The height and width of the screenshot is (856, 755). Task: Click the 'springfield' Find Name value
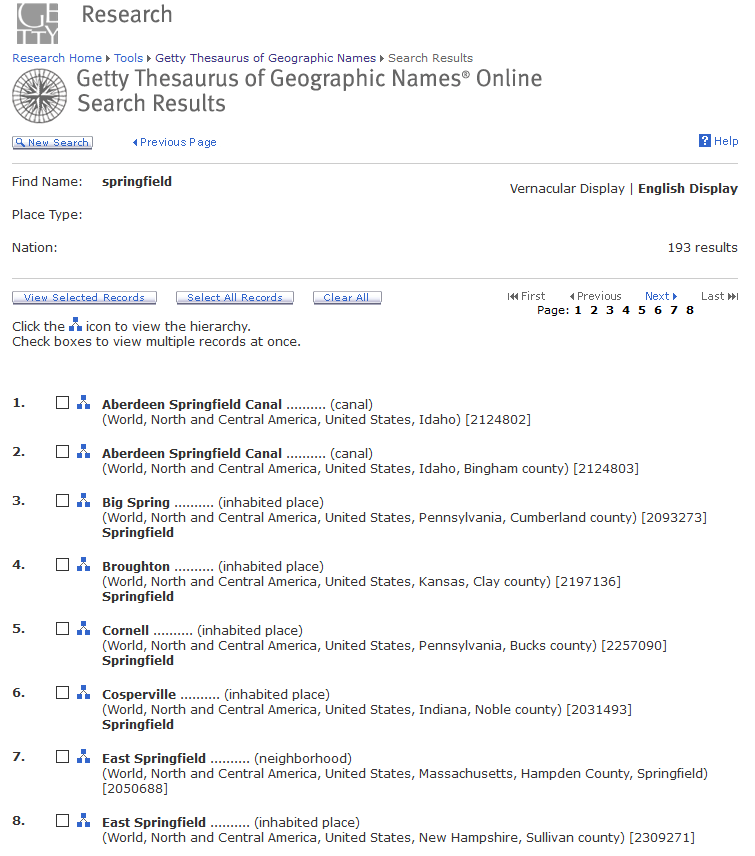137,182
